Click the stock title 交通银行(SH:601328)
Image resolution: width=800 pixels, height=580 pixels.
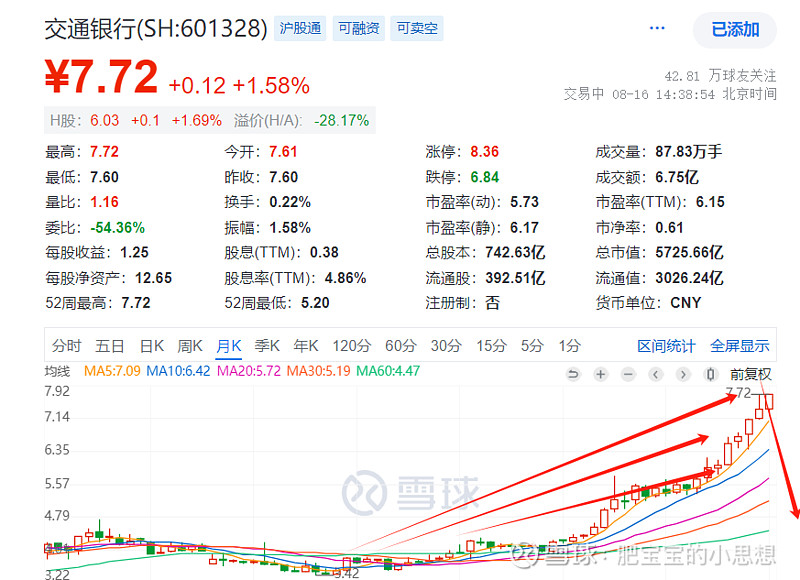156,29
